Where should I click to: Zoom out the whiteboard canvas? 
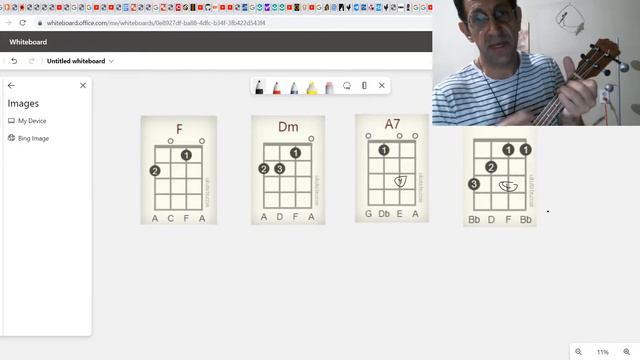click(x=578, y=352)
